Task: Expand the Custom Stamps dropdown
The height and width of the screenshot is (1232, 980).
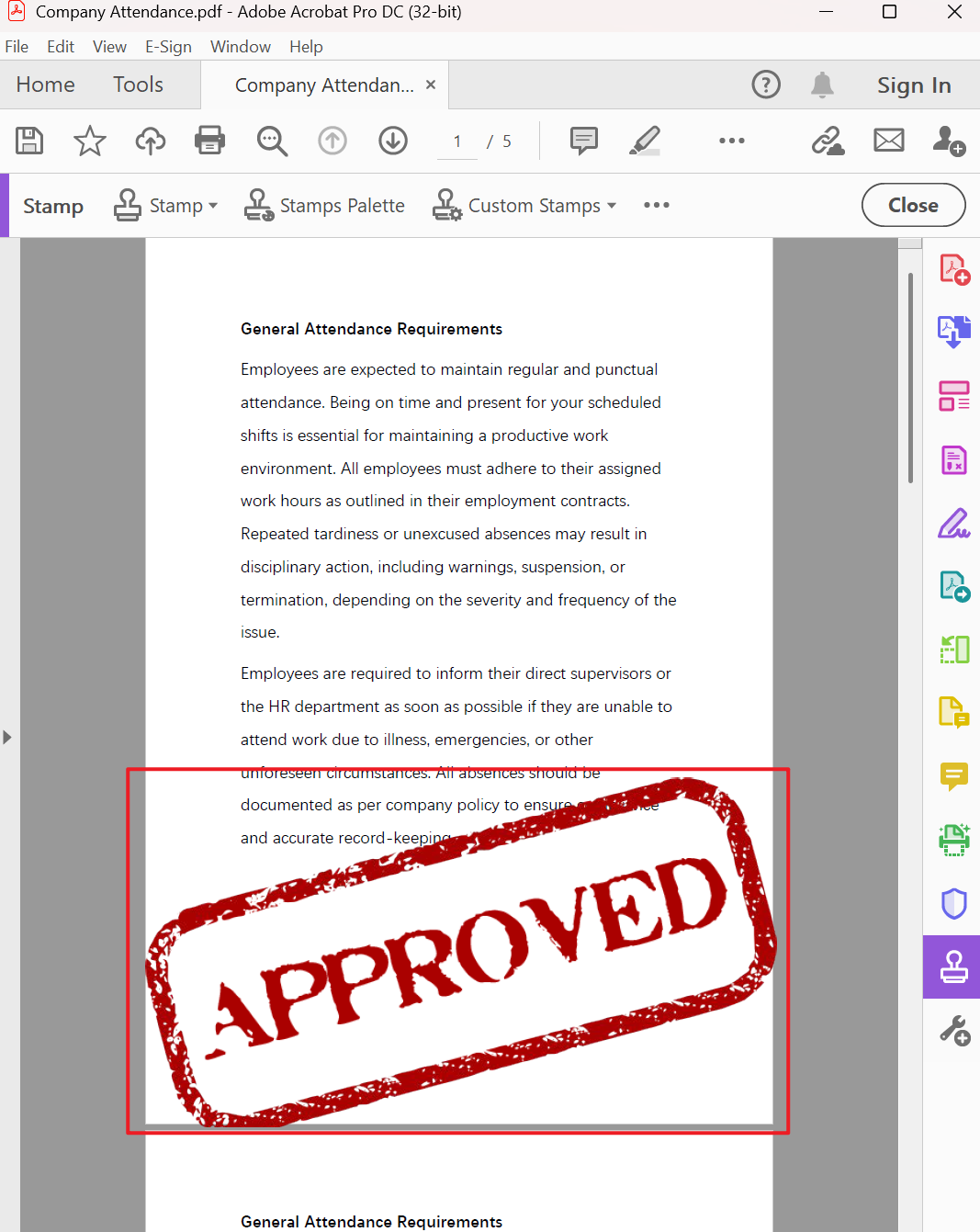Action: coord(524,205)
